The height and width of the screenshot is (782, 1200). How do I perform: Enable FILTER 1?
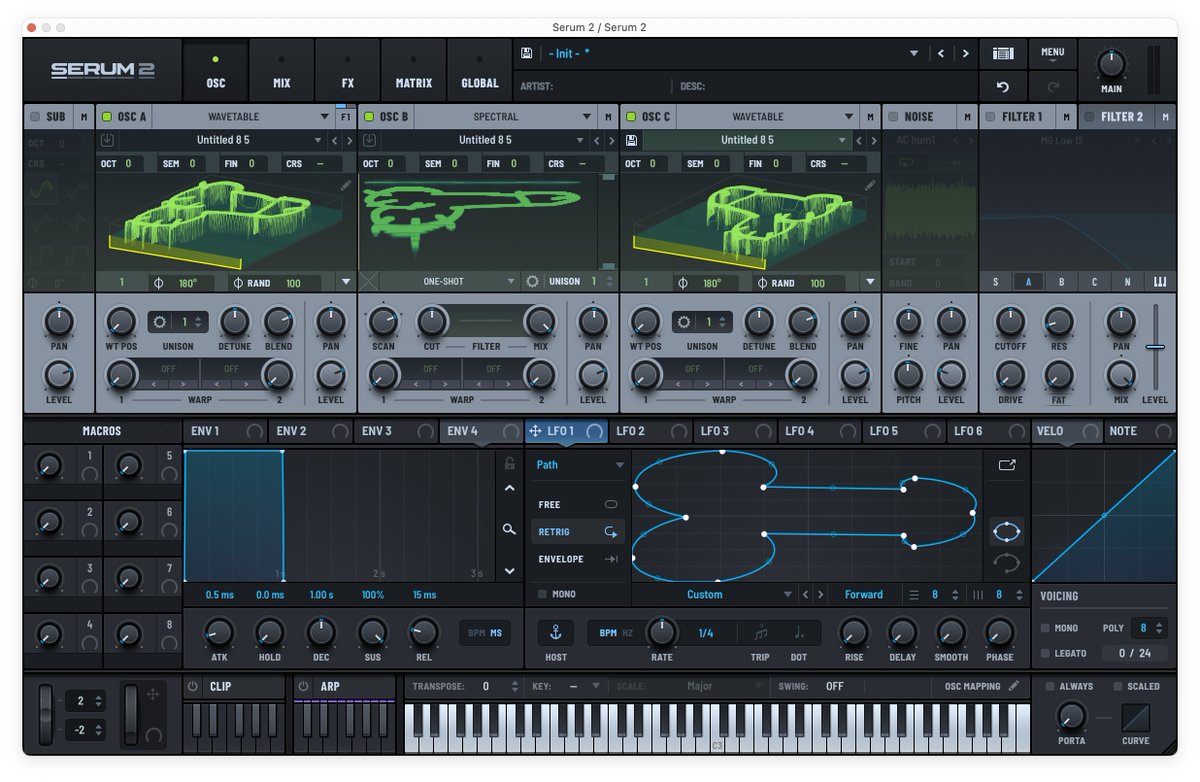pos(991,117)
